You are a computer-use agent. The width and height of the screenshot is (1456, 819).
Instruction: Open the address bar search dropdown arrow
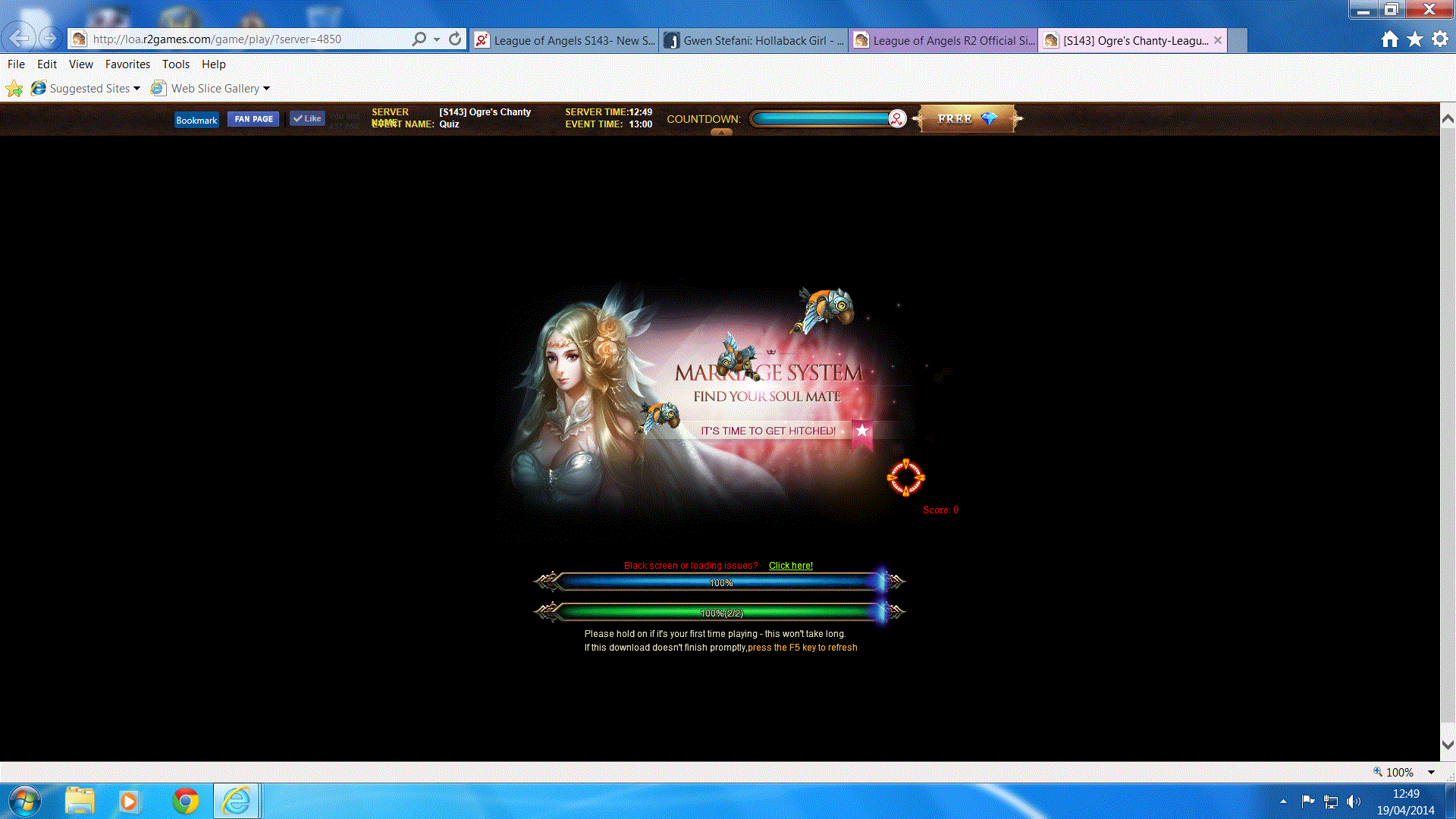(437, 39)
